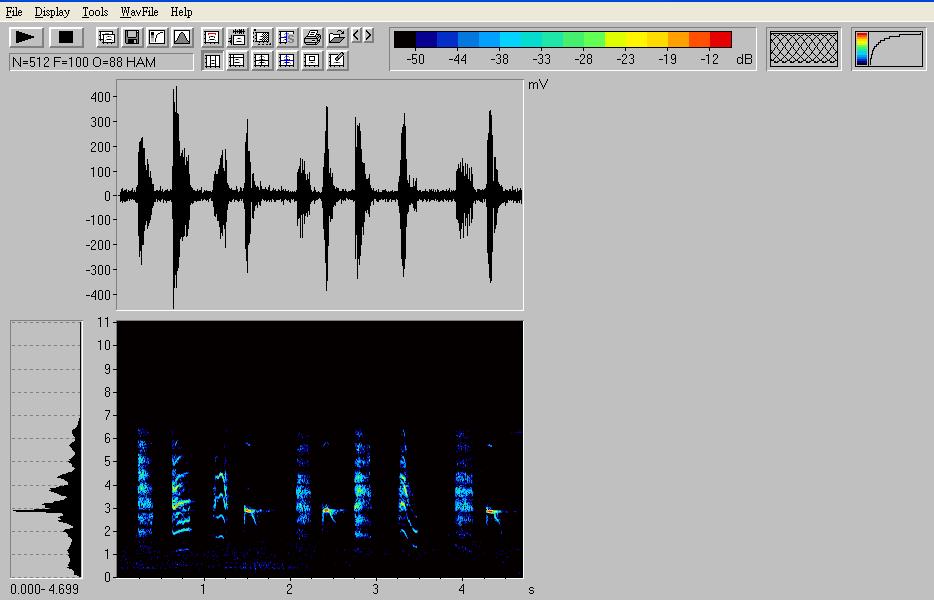This screenshot has height=600, width=934.
Task: Toggle the pressed-in first layout button in second row
Action: point(212,60)
